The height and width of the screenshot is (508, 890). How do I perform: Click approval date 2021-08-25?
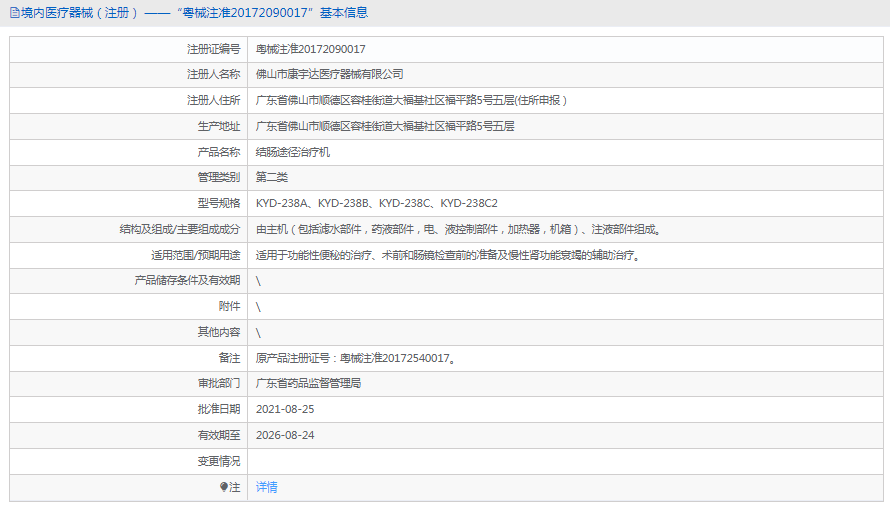(285, 409)
